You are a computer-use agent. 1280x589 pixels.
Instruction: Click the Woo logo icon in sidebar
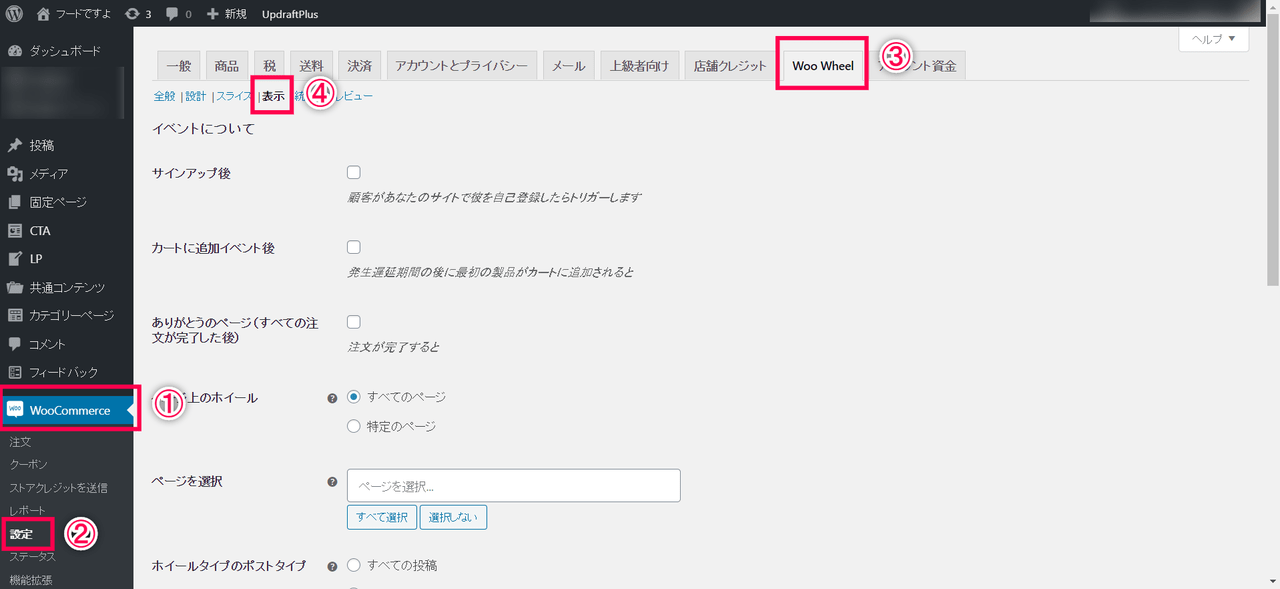click(x=15, y=410)
